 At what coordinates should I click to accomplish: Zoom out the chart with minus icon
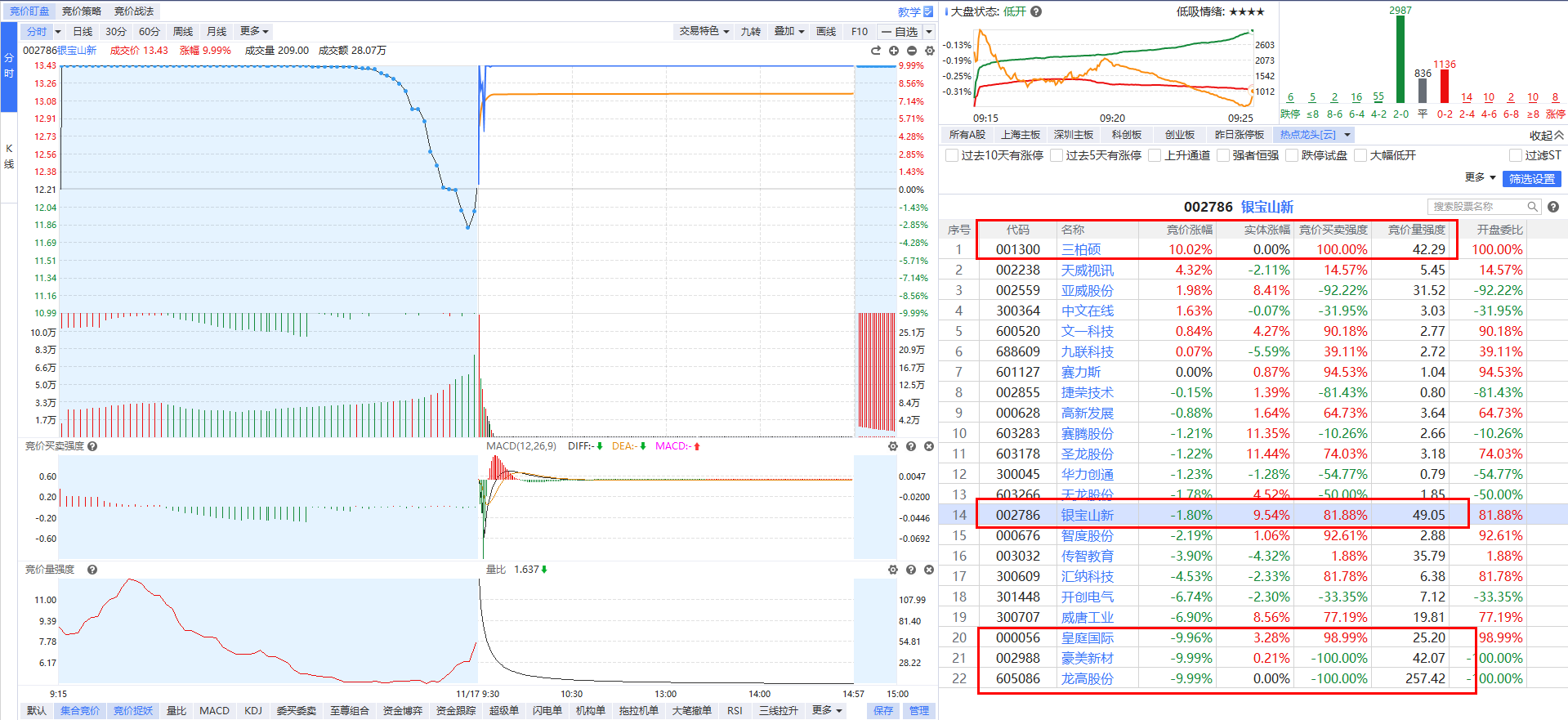912,51
